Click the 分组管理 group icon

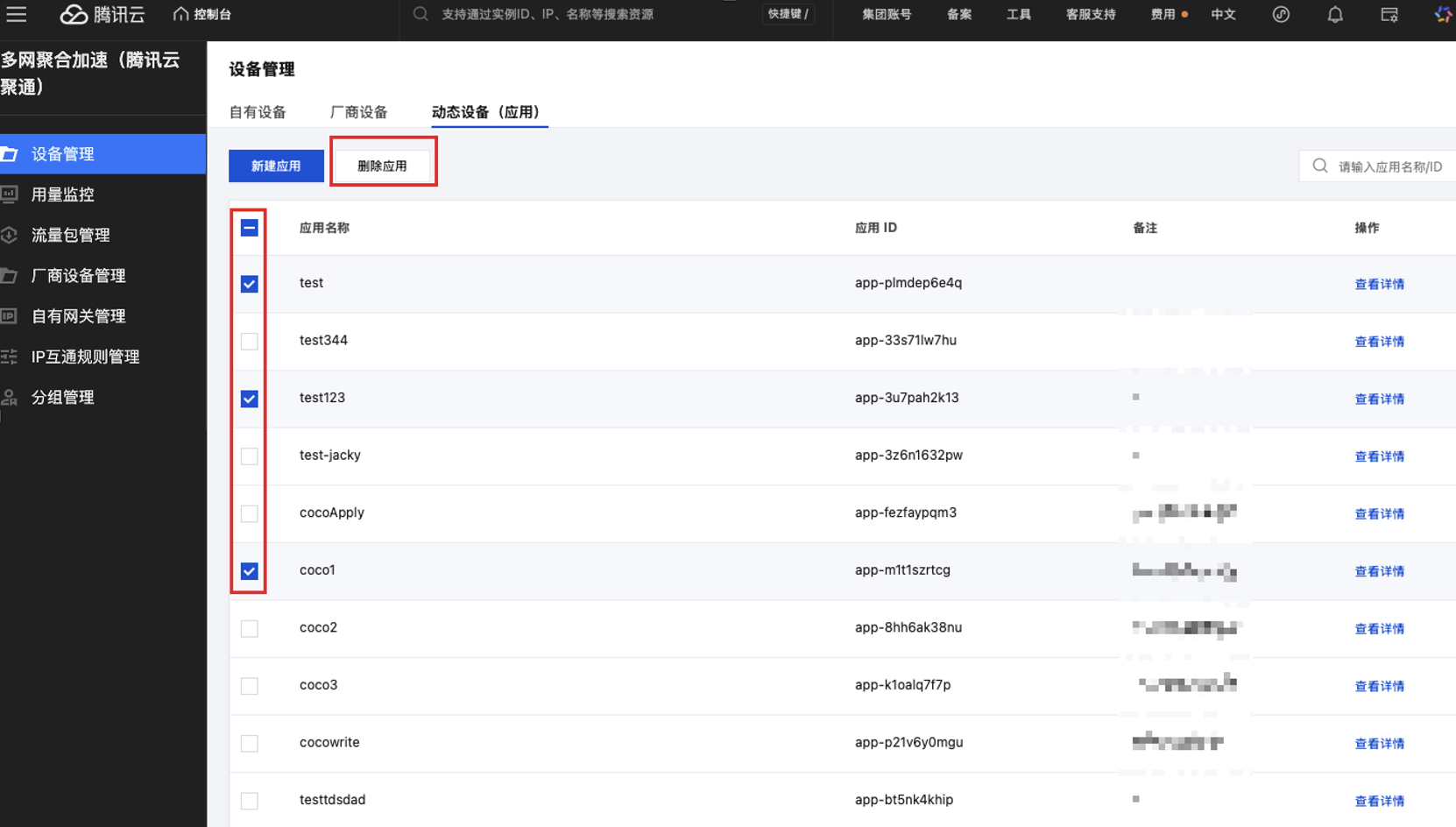point(10,397)
